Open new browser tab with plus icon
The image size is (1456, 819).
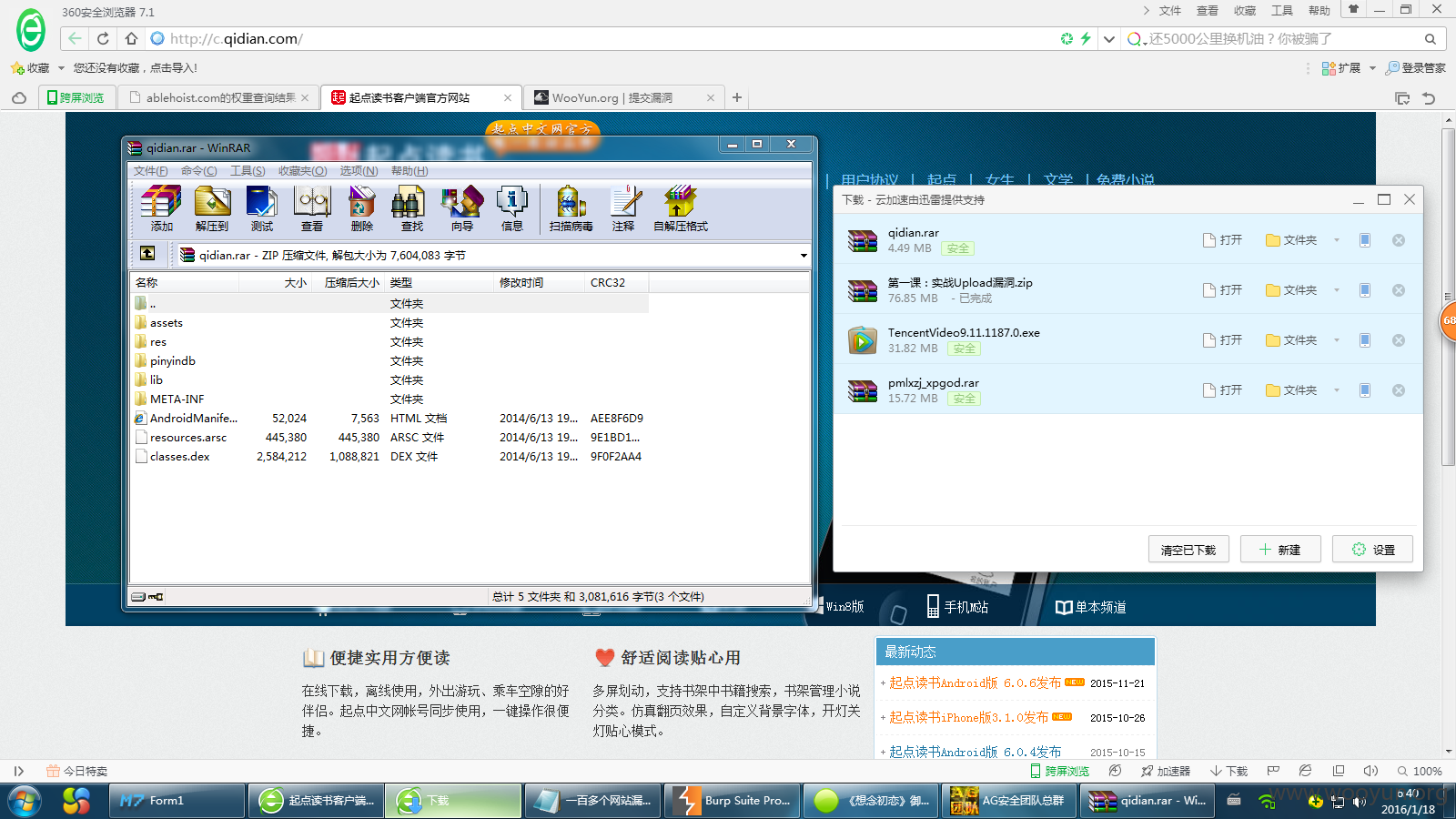click(x=737, y=97)
